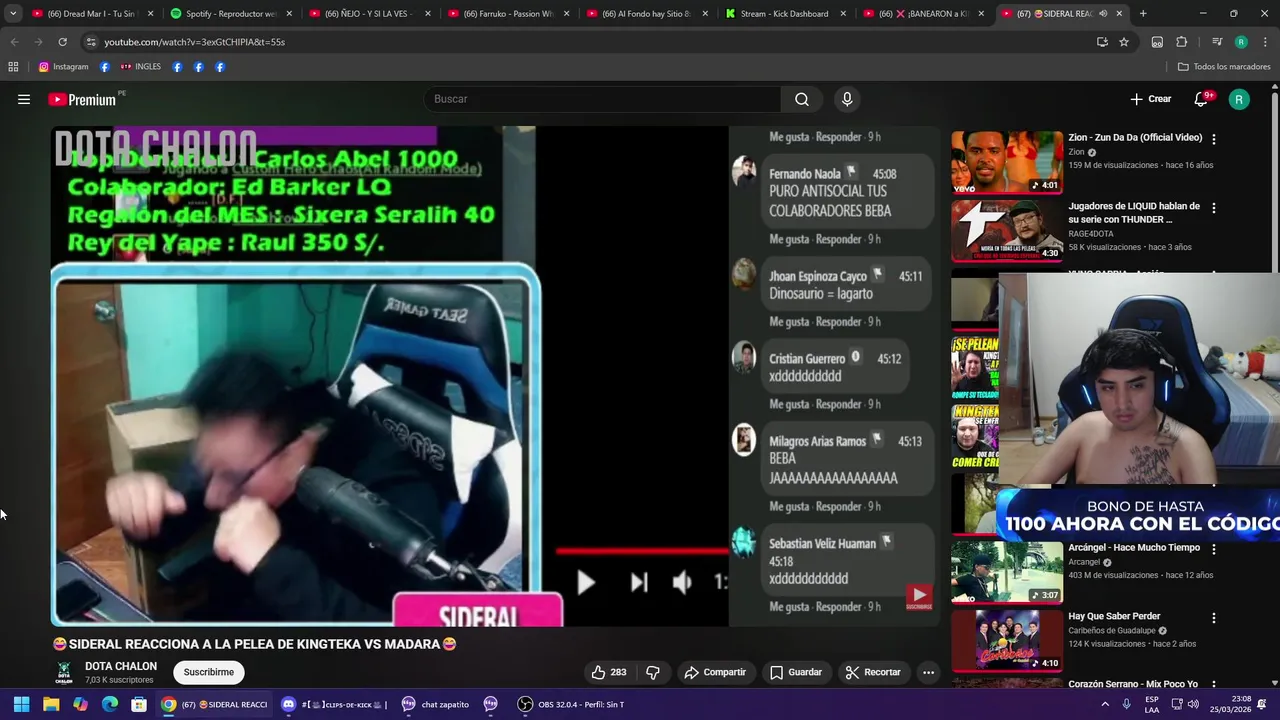Open the Discord clips-de-kick taskbar window

click(x=334, y=704)
